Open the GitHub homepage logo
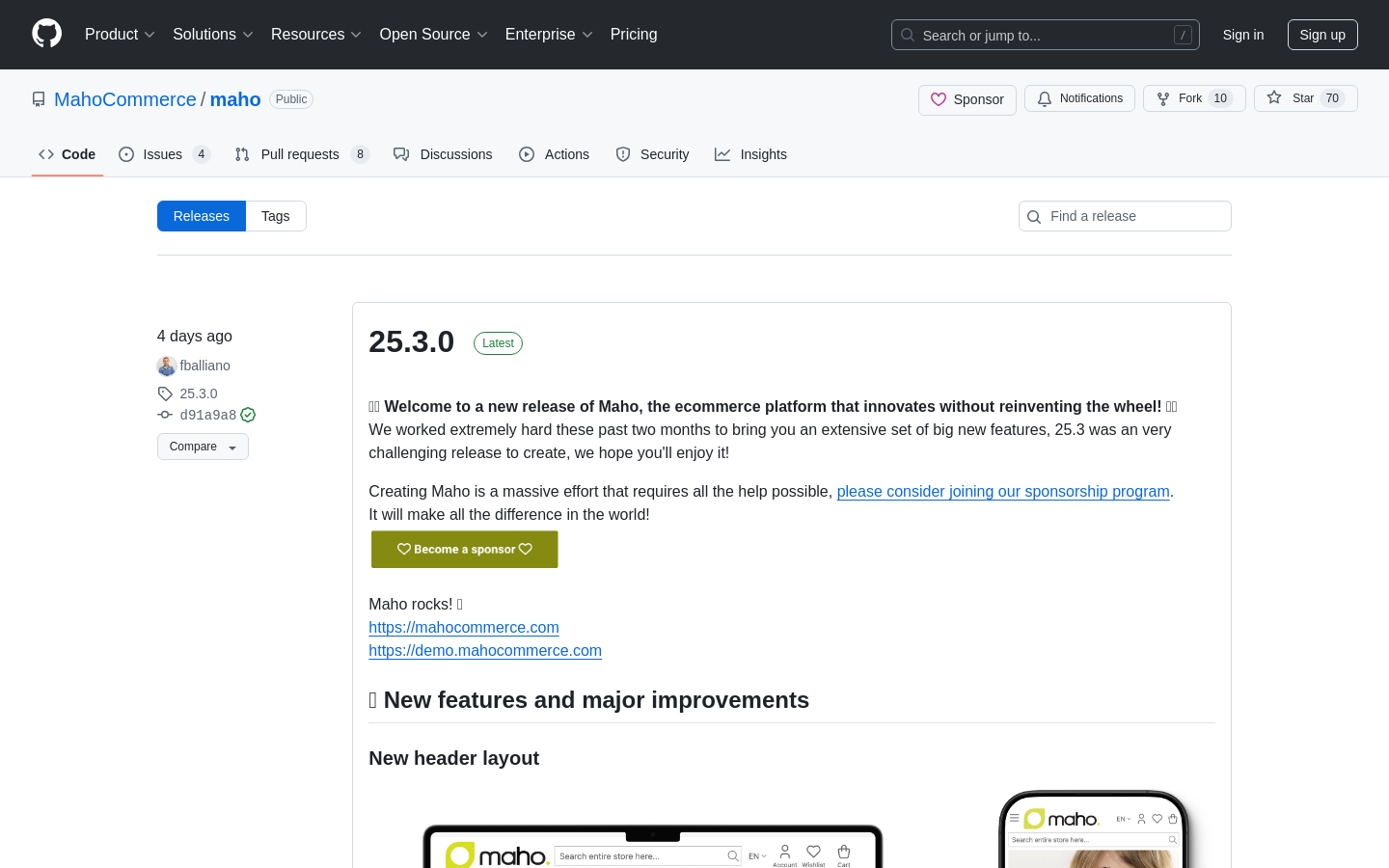The image size is (1389, 868). pos(46,34)
